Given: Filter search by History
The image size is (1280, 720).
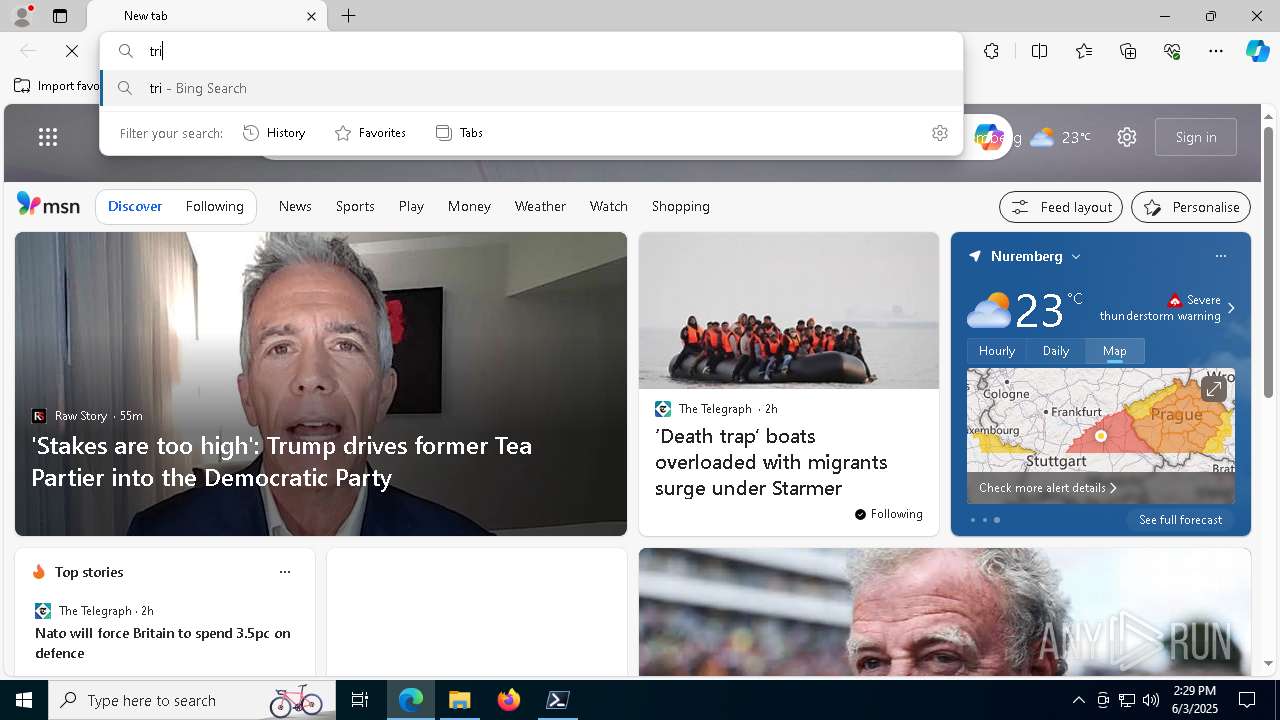Looking at the screenshot, I should (x=274, y=133).
